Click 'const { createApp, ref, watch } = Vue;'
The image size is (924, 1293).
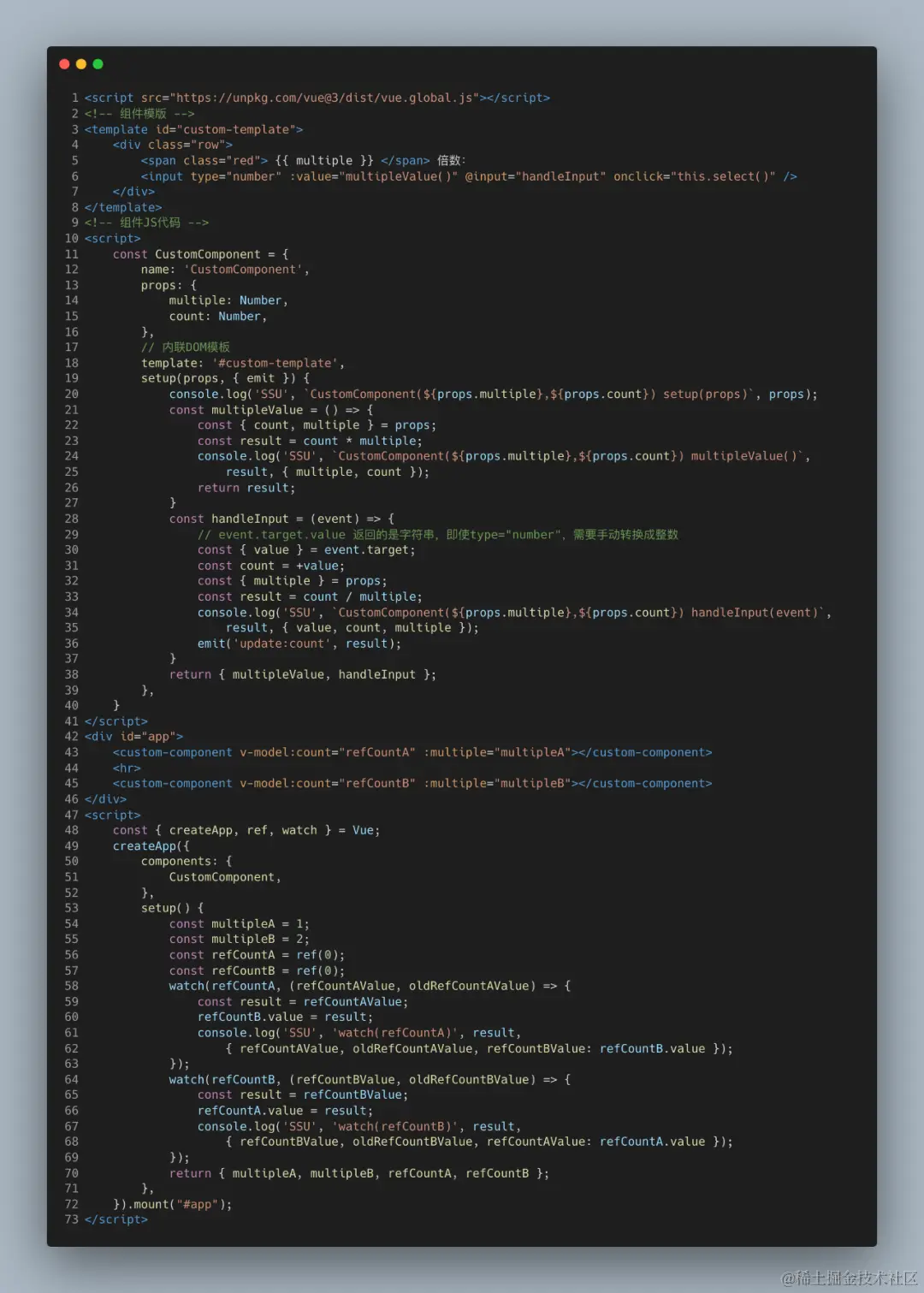coord(246,831)
